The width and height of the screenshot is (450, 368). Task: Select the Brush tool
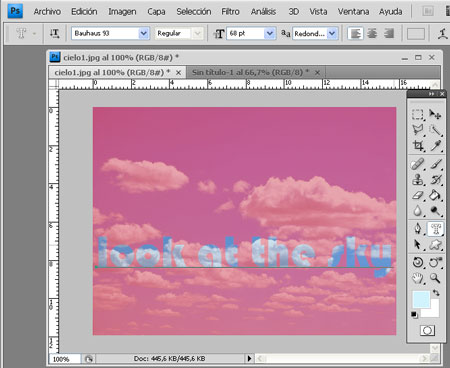click(435, 164)
